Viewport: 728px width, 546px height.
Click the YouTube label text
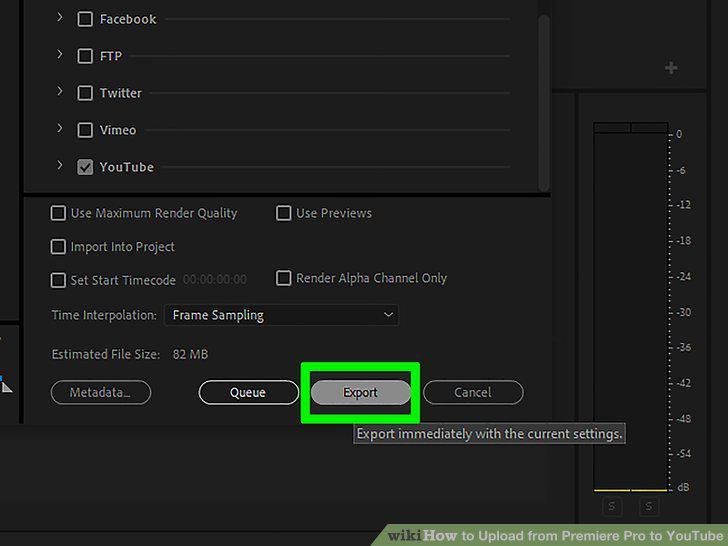tap(127, 167)
